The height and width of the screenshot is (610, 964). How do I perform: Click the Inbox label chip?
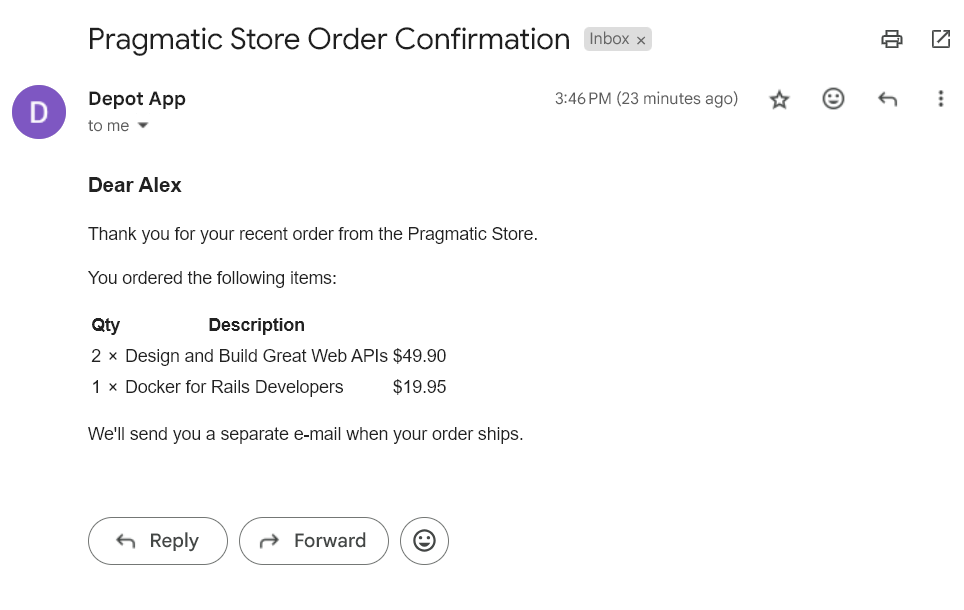(609, 39)
